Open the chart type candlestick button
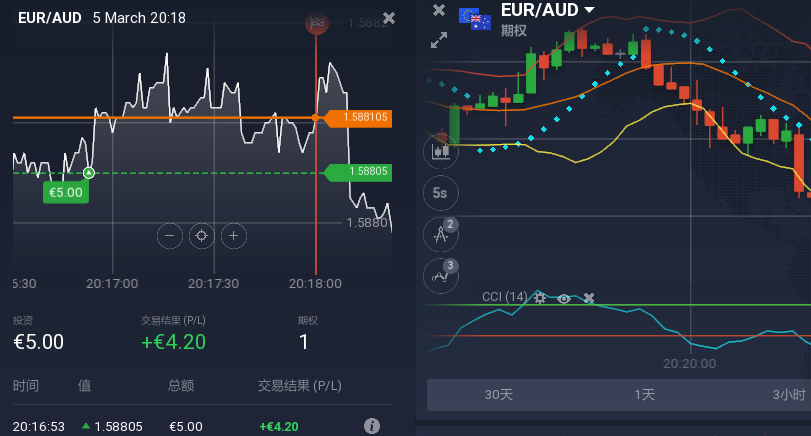 (x=441, y=152)
